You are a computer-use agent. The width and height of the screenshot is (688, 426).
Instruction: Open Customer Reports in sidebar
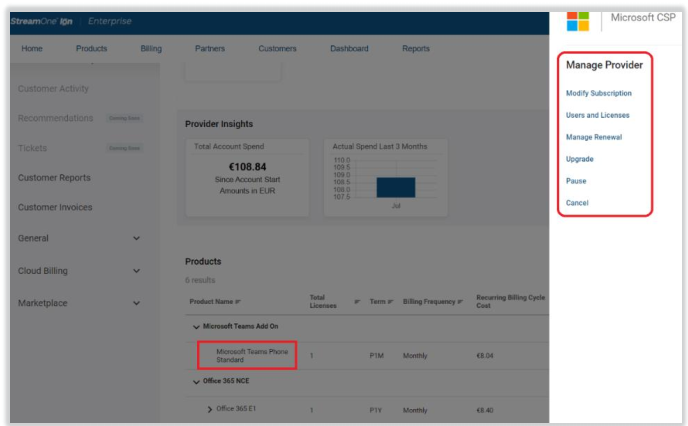pos(54,178)
